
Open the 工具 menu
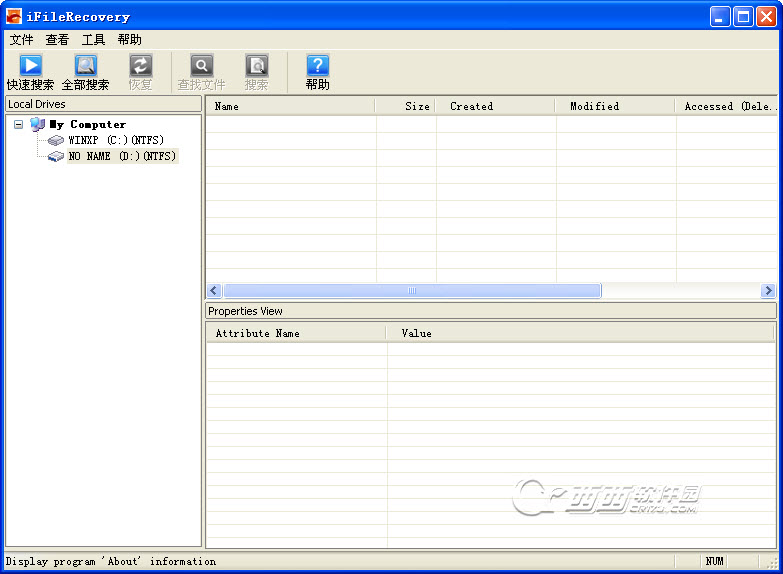pyautogui.click(x=93, y=40)
